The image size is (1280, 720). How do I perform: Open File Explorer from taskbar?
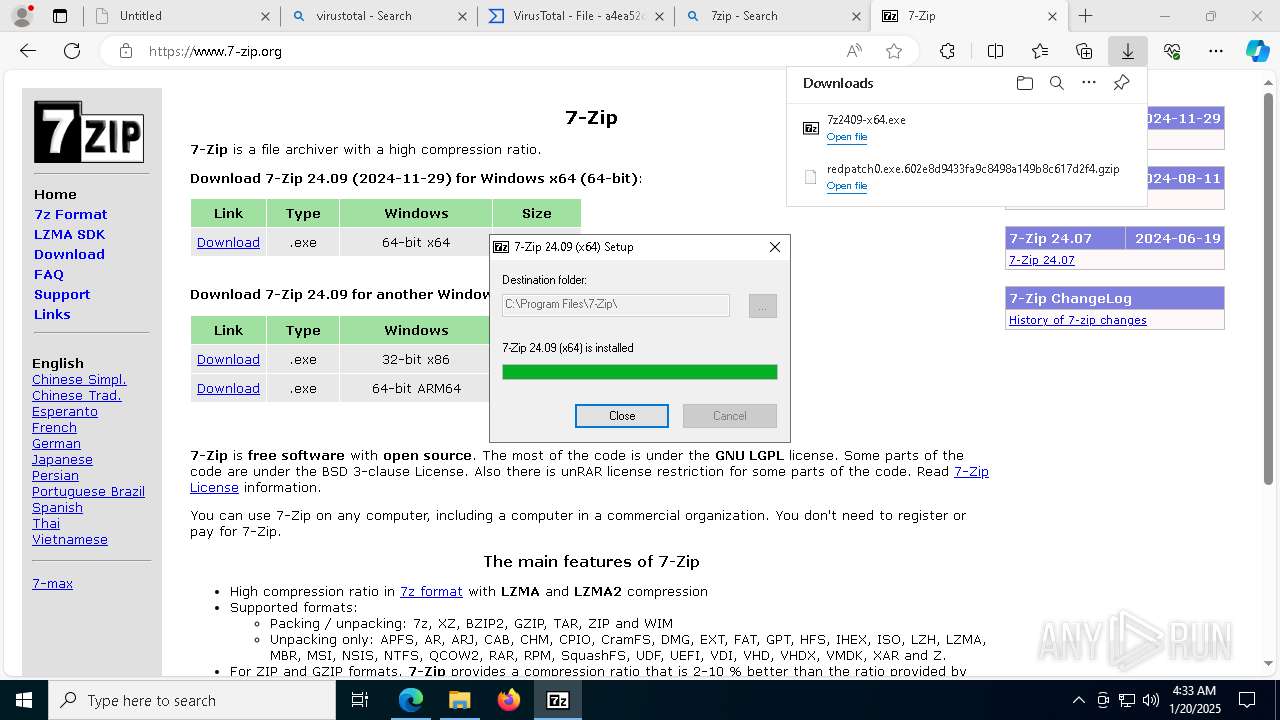[459, 700]
